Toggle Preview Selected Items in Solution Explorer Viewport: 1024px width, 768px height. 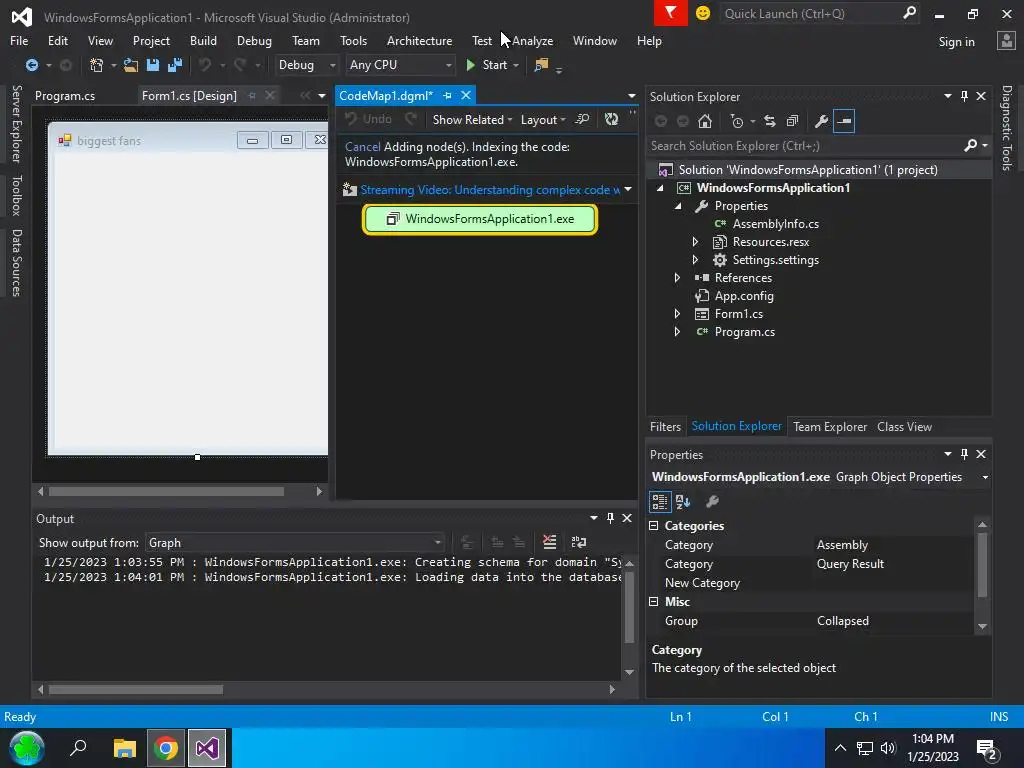[844, 121]
